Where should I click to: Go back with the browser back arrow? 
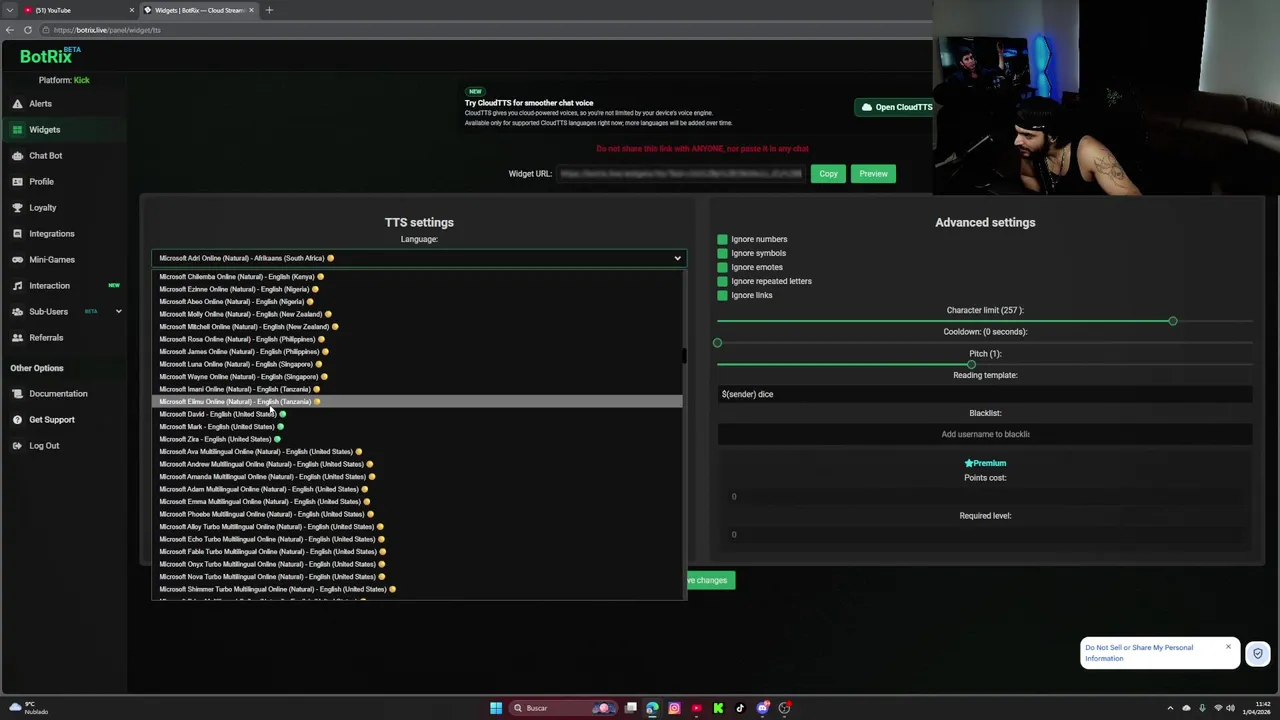[x=10, y=30]
